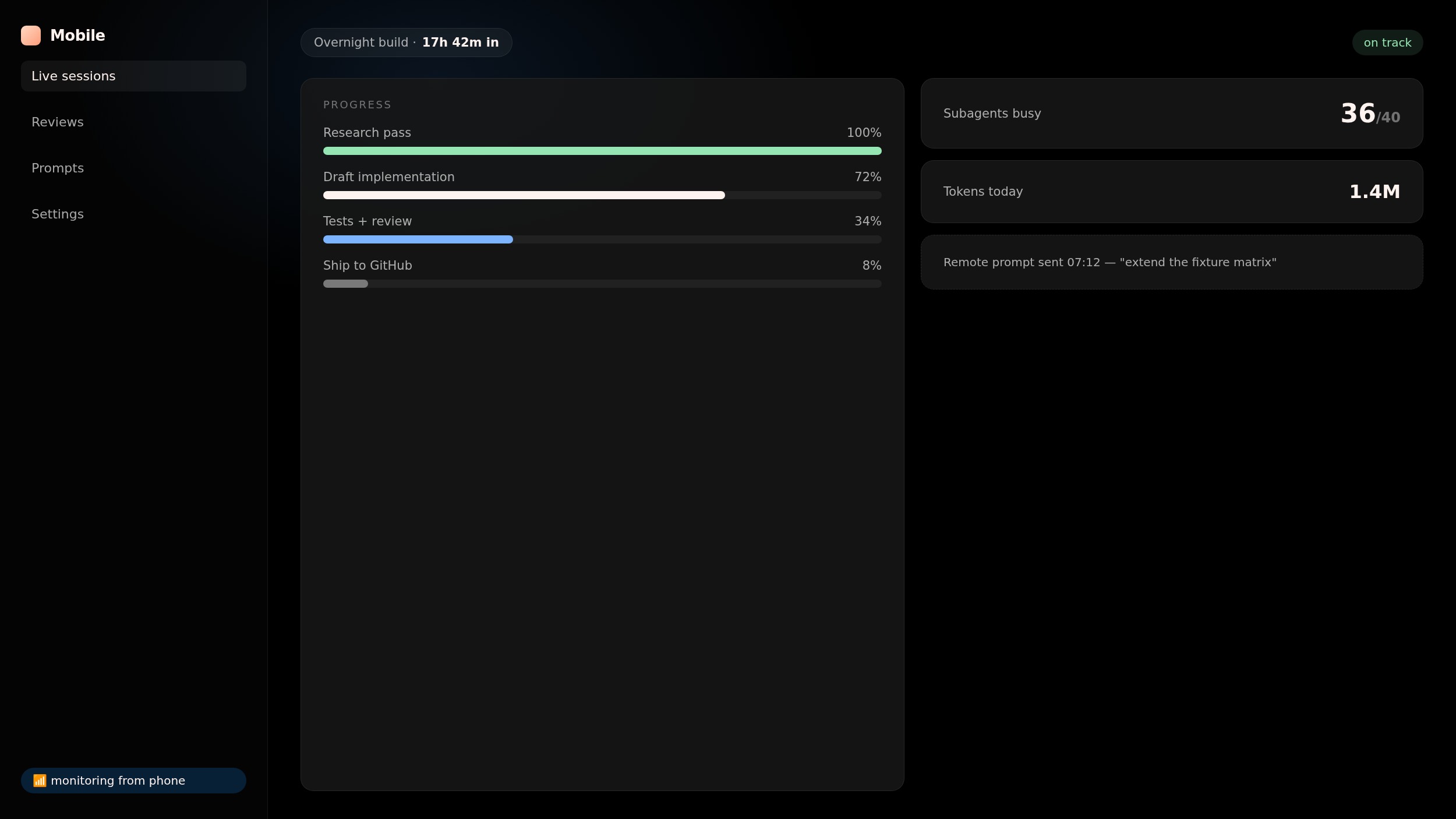Click the Tests + review label
This screenshot has height=819, width=1456.
pyautogui.click(x=367, y=221)
